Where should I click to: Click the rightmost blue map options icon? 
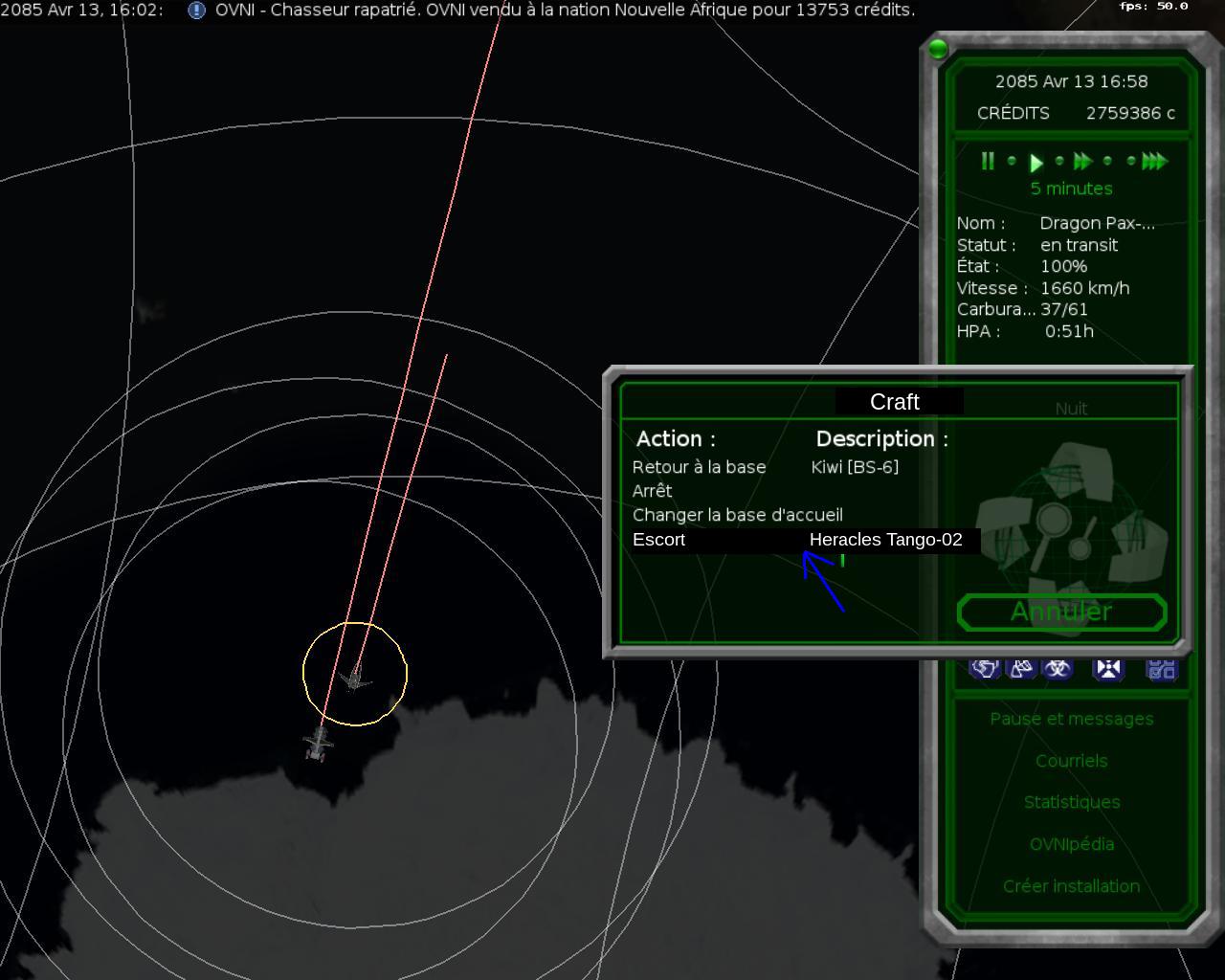click(x=1161, y=668)
